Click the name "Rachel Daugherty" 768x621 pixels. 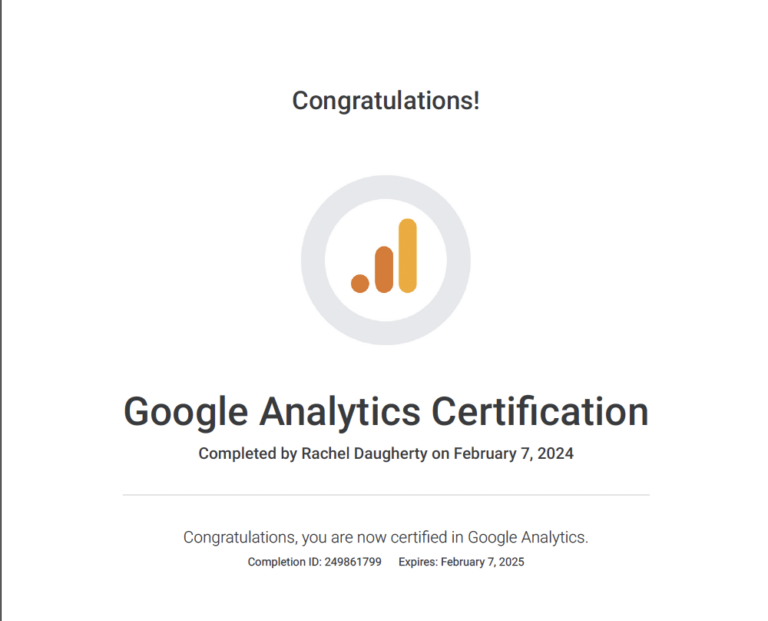tap(364, 454)
